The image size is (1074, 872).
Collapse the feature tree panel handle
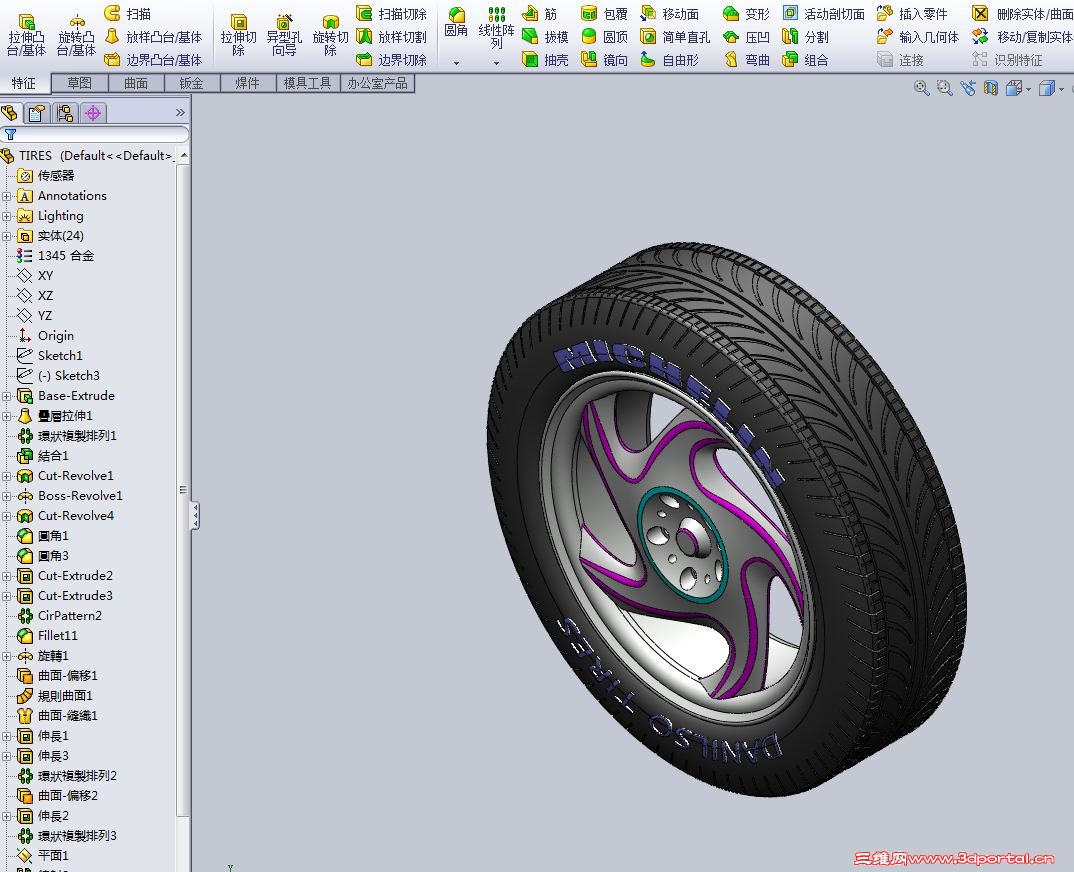coord(196,515)
